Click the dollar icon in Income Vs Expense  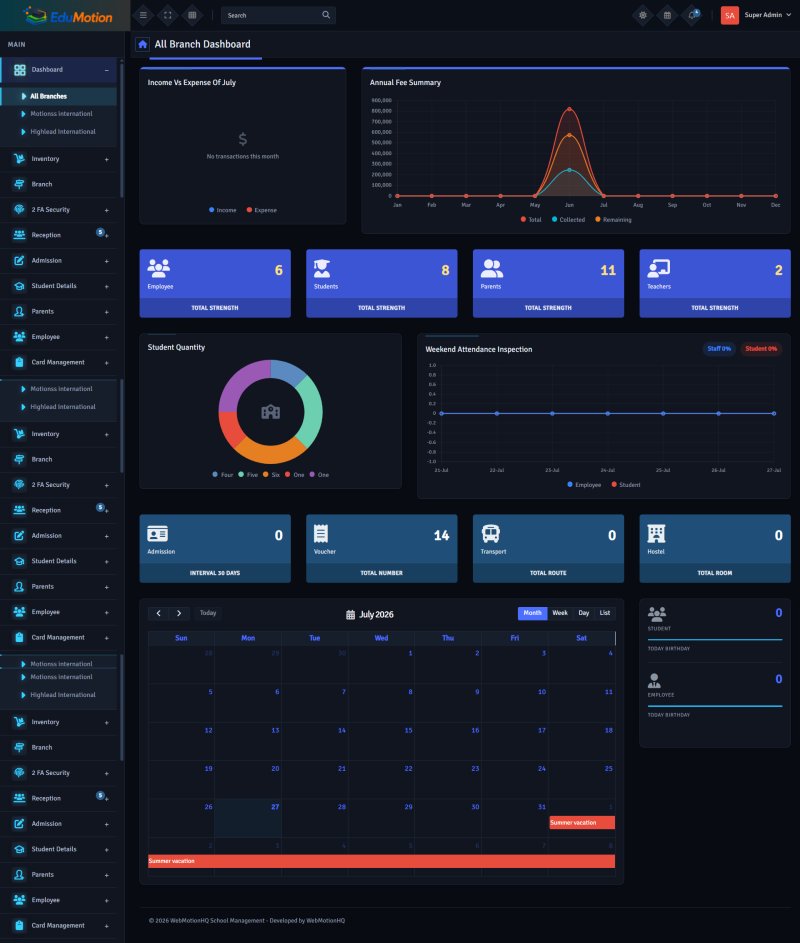click(x=242, y=140)
